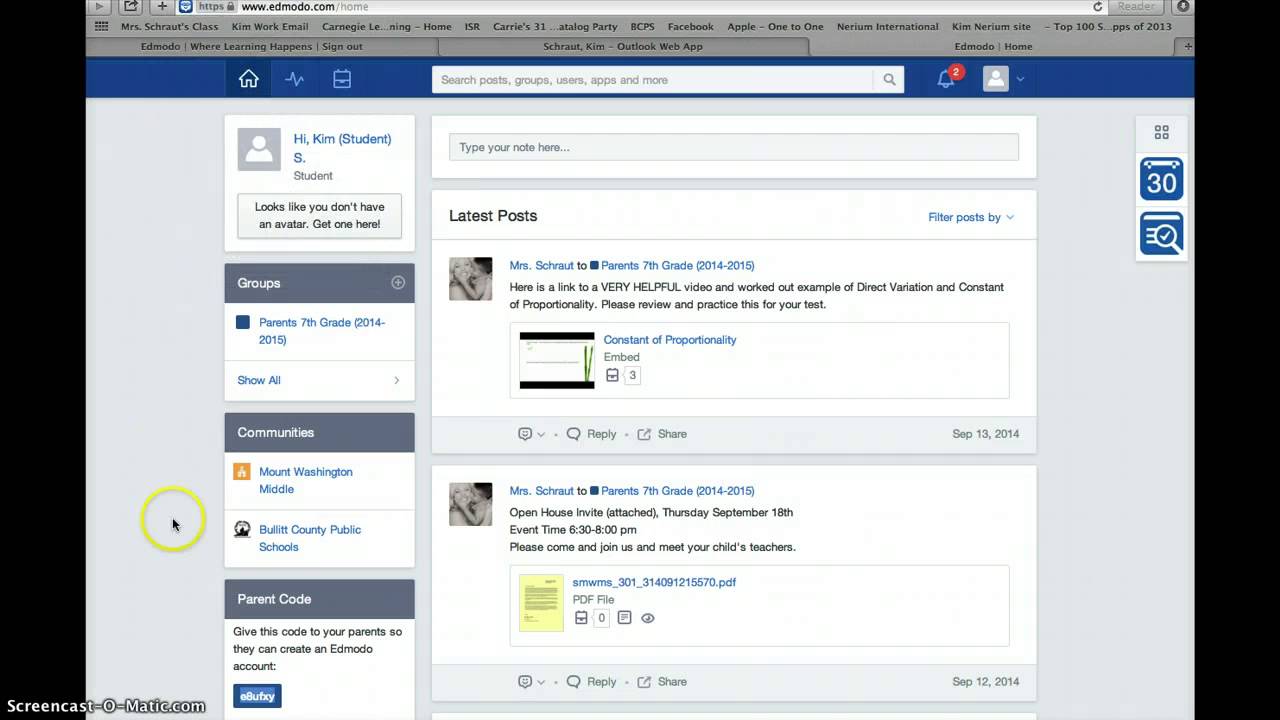
Task: Reply to the Sep 13 post
Action: click(x=591, y=434)
